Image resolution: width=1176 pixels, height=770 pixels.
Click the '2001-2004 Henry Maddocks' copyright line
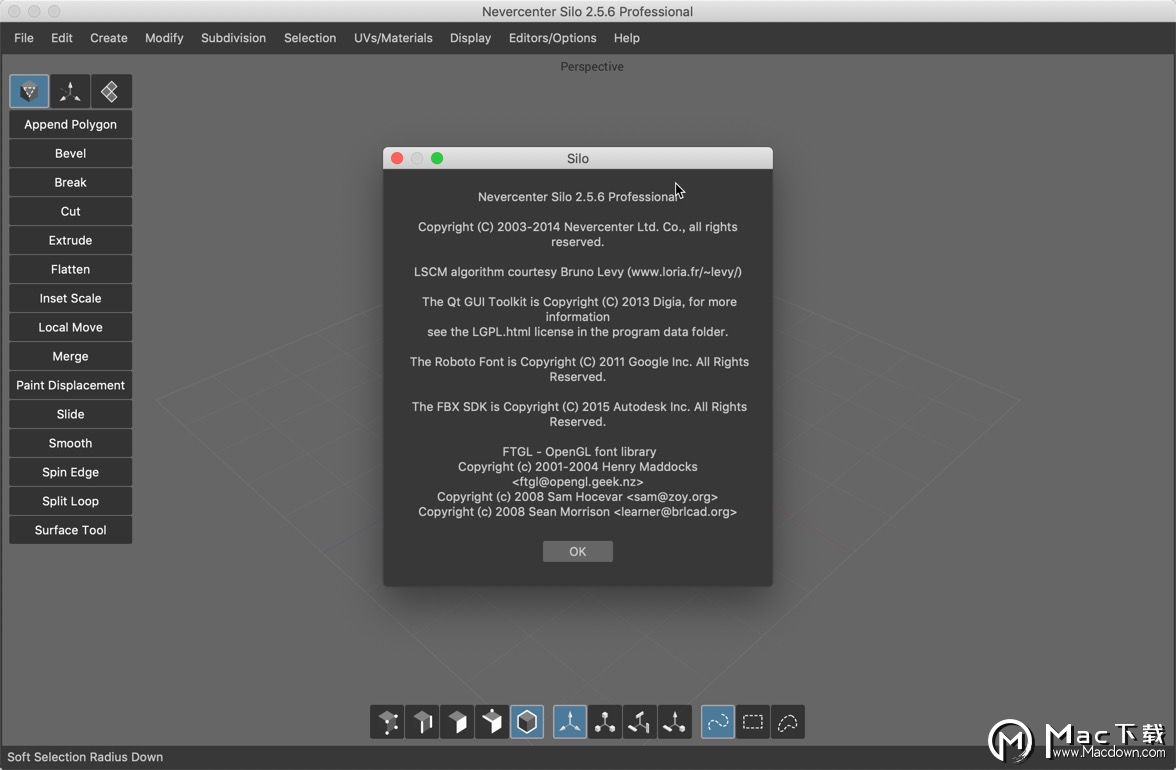578,467
